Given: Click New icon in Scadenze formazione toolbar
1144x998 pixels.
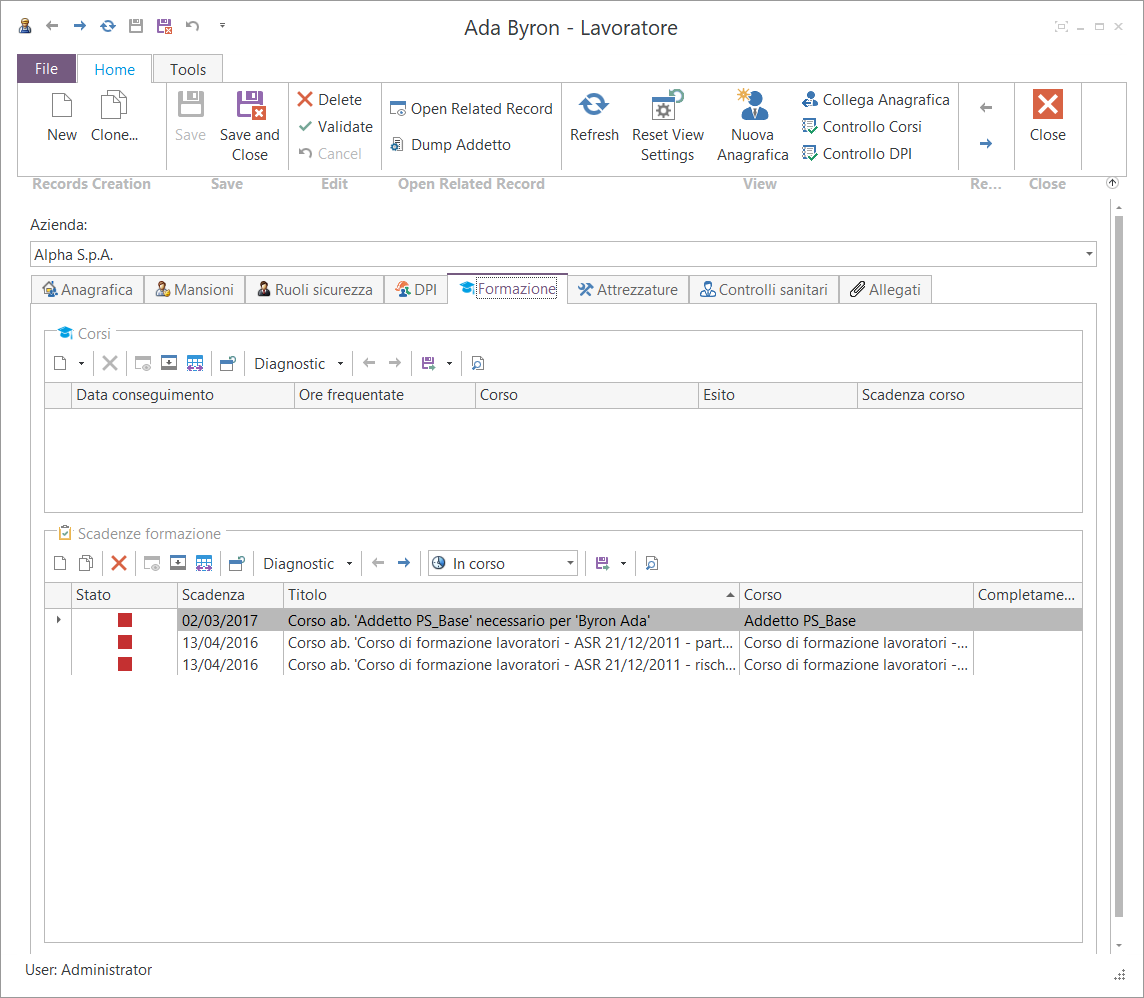Looking at the screenshot, I should coord(61,563).
